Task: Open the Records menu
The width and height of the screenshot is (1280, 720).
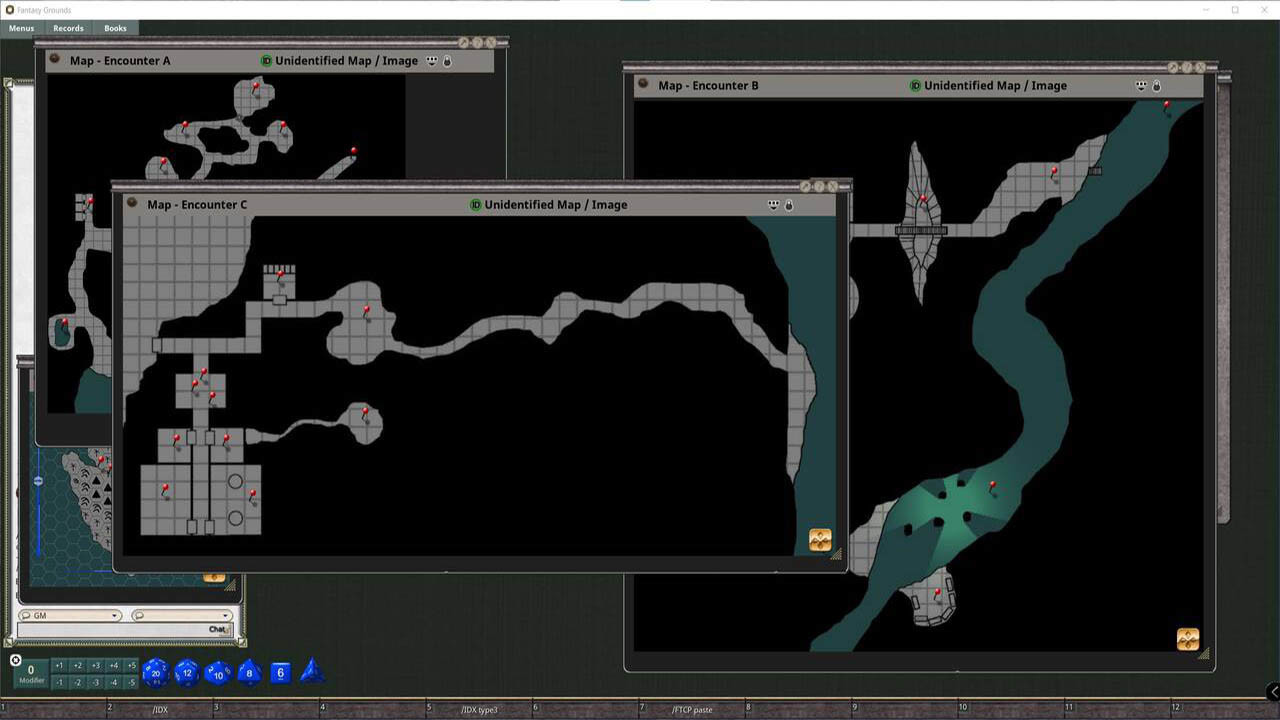Action: (x=68, y=28)
